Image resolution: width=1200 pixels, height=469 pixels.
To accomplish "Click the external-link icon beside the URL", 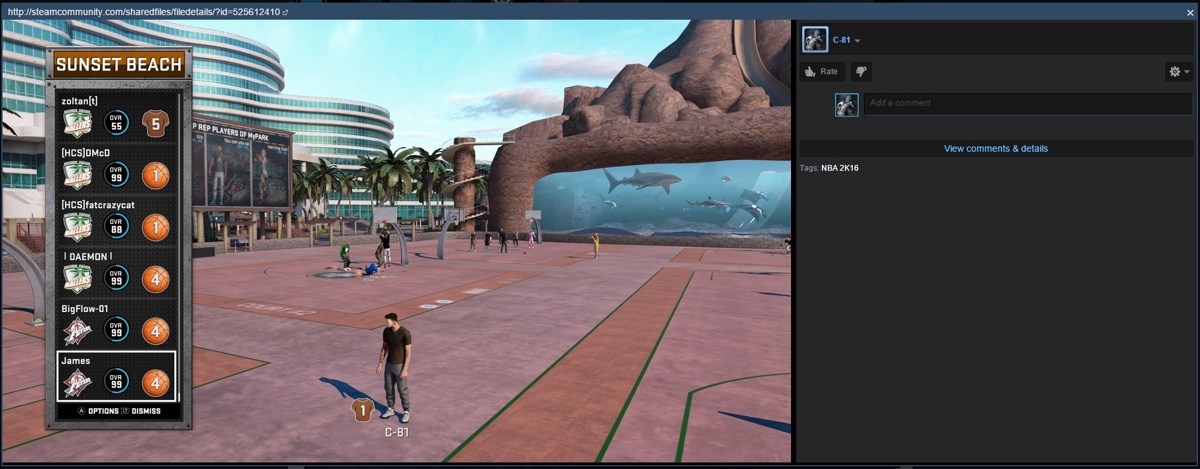I will point(287,11).
